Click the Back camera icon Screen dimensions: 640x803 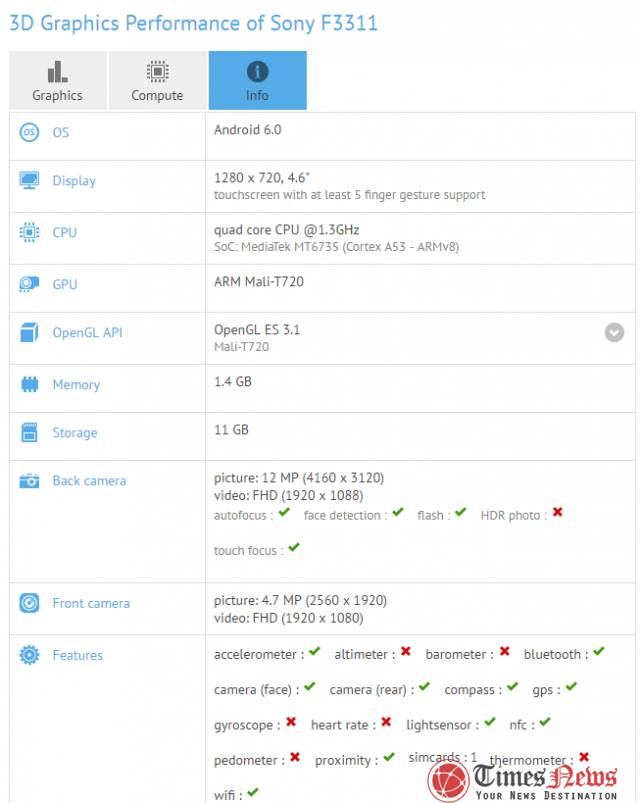(29, 481)
